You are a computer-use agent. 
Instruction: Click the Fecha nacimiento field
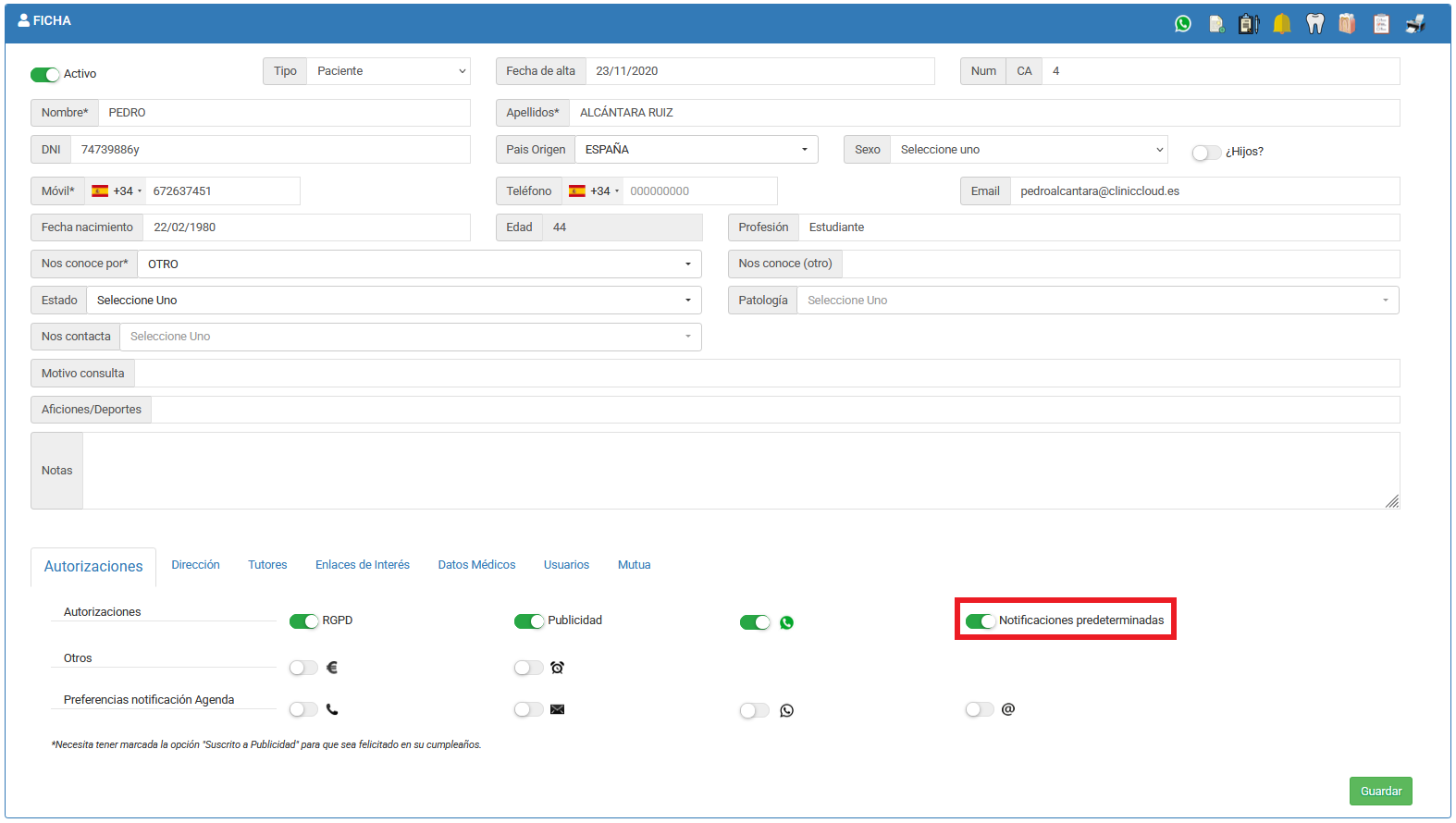306,227
